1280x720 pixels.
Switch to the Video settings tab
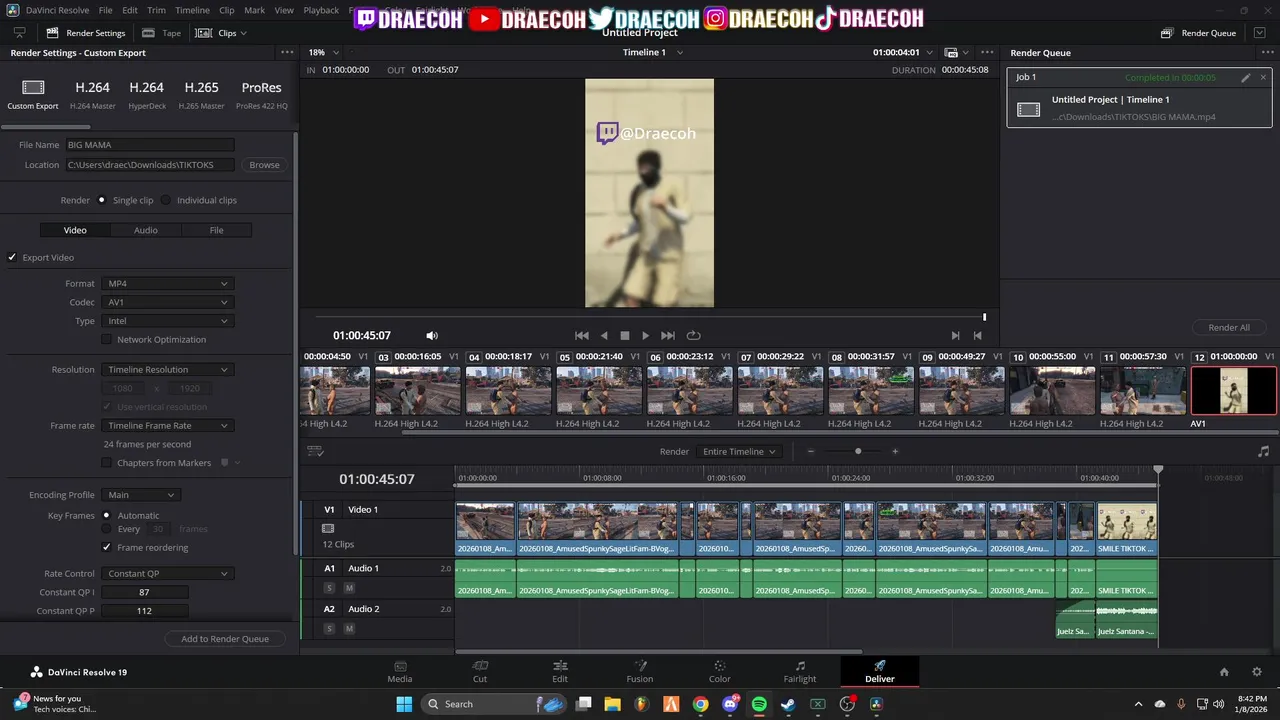(75, 230)
